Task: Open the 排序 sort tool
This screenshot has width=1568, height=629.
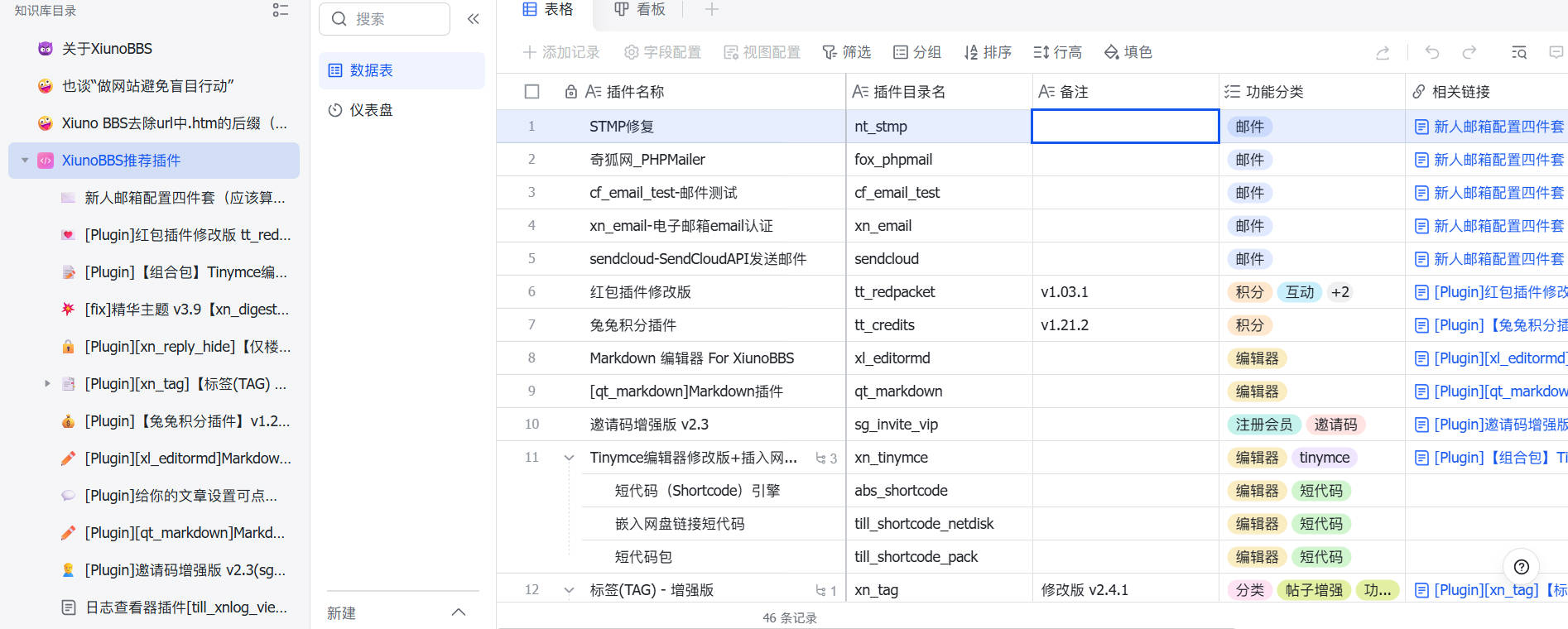Action: (988, 53)
